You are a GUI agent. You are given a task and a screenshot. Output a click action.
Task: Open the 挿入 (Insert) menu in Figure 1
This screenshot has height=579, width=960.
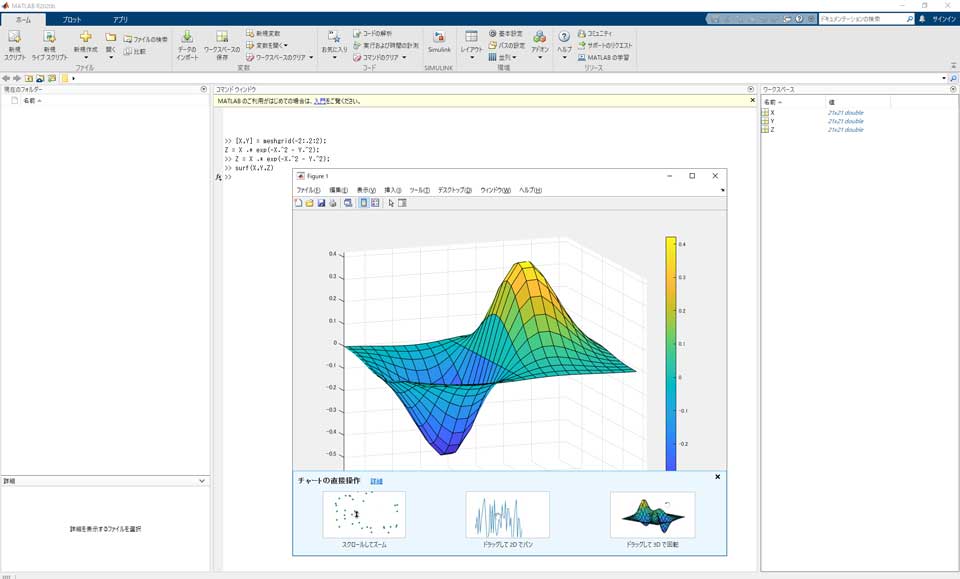[392, 190]
